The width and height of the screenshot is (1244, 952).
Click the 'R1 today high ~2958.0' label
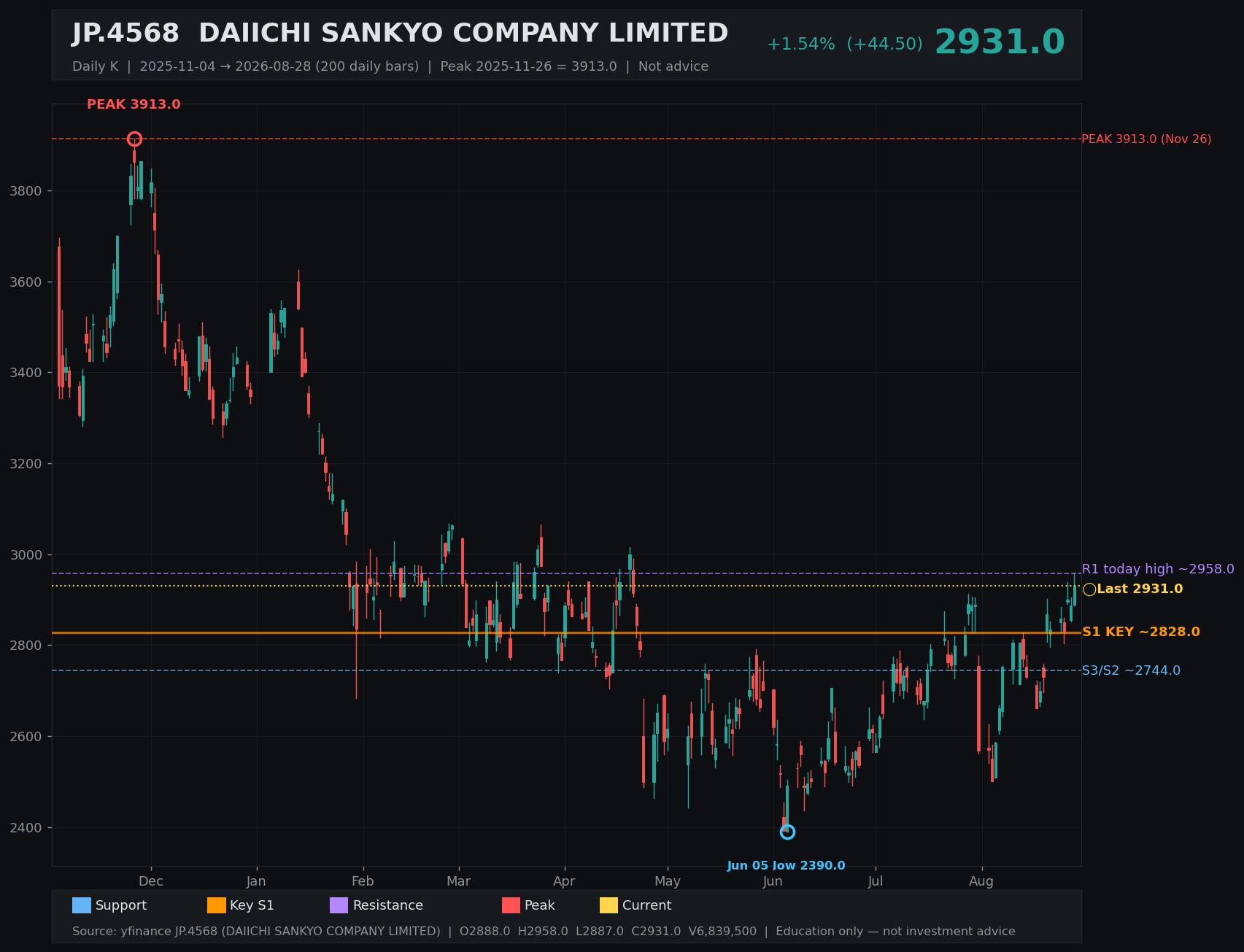point(1158,569)
